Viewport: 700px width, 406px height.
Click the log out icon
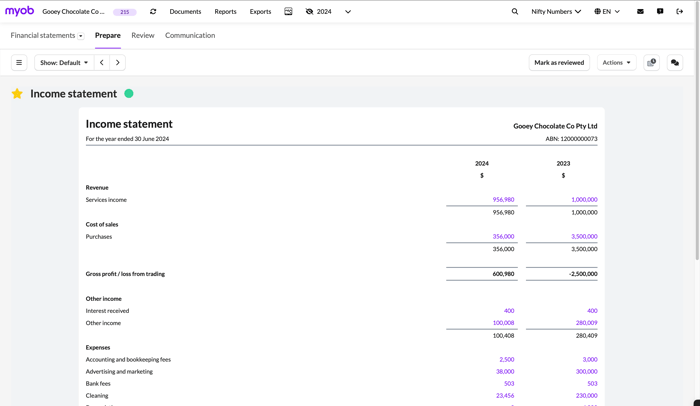(679, 12)
